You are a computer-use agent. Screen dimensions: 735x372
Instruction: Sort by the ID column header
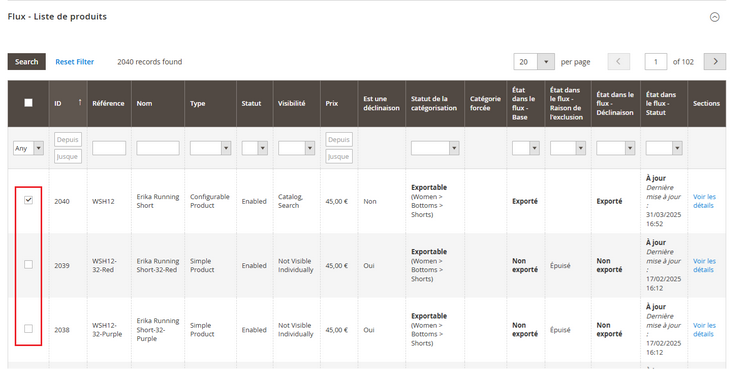[68, 104]
